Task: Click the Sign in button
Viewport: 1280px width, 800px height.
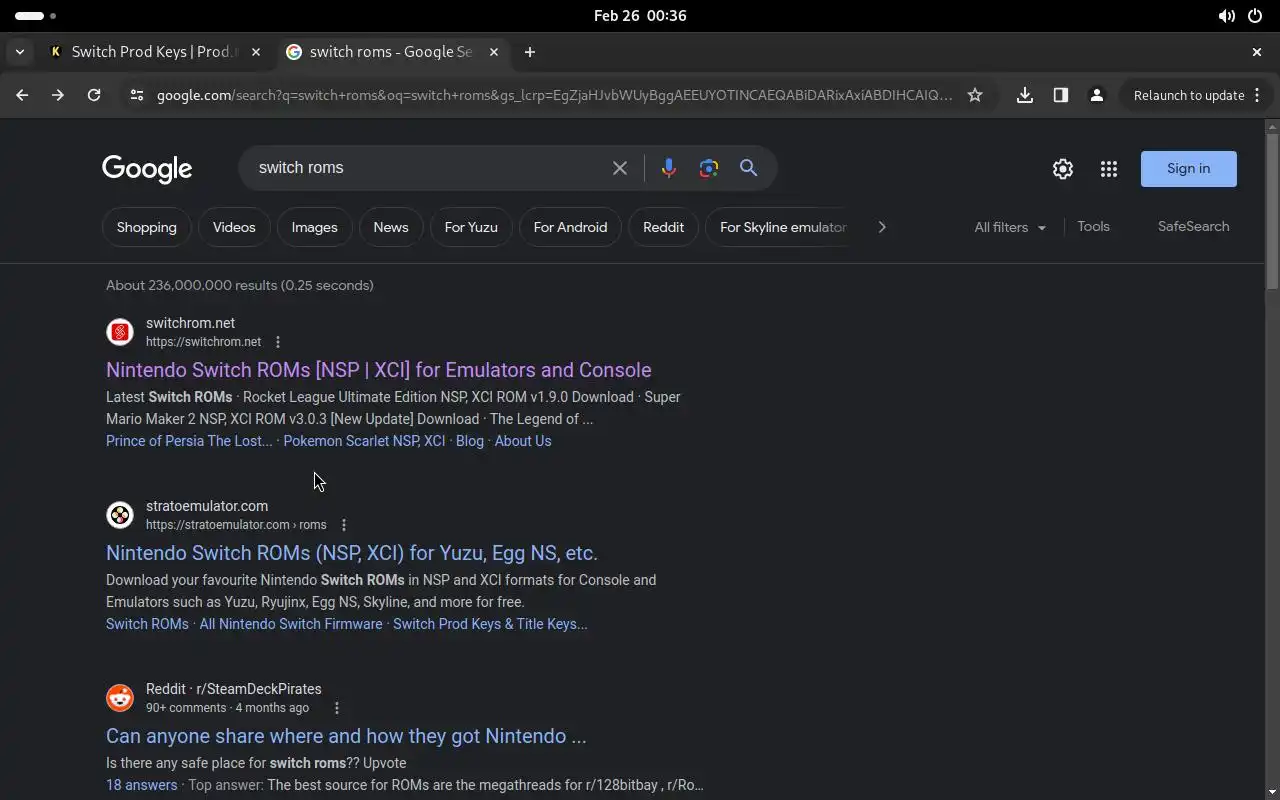Action: click(x=1188, y=169)
